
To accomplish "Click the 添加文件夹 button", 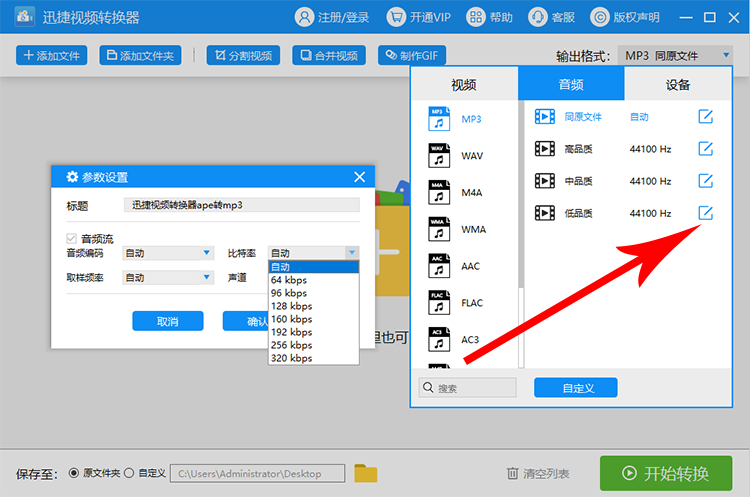I will 140,55.
